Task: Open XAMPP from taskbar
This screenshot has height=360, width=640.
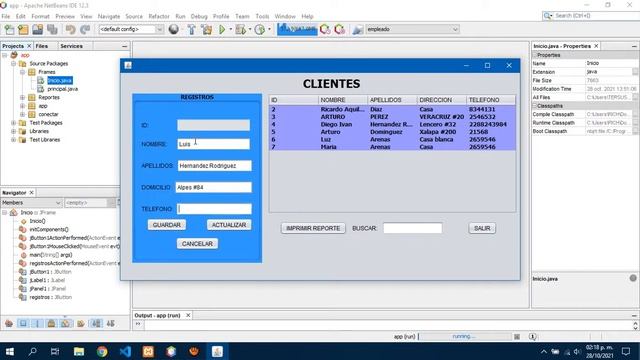Action: [x=148, y=351]
